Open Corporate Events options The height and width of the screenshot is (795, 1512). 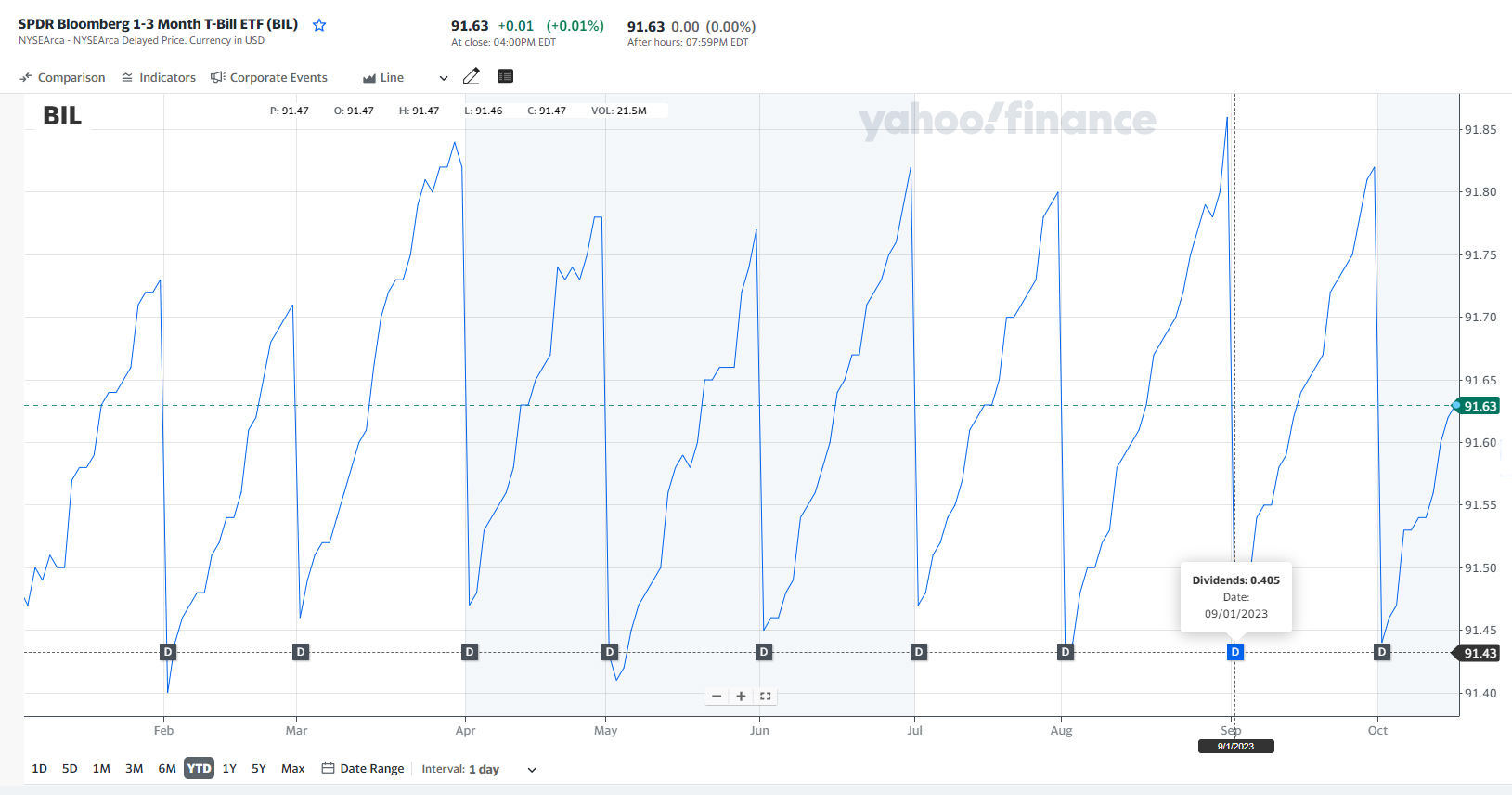coord(269,77)
